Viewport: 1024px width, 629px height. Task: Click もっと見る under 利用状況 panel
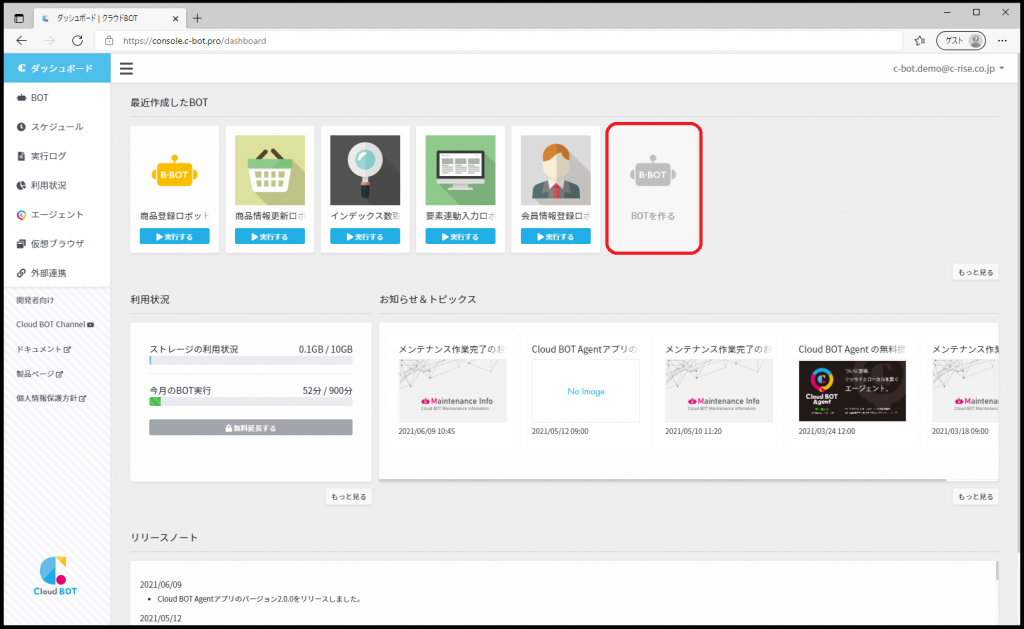click(x=349, y=497)
